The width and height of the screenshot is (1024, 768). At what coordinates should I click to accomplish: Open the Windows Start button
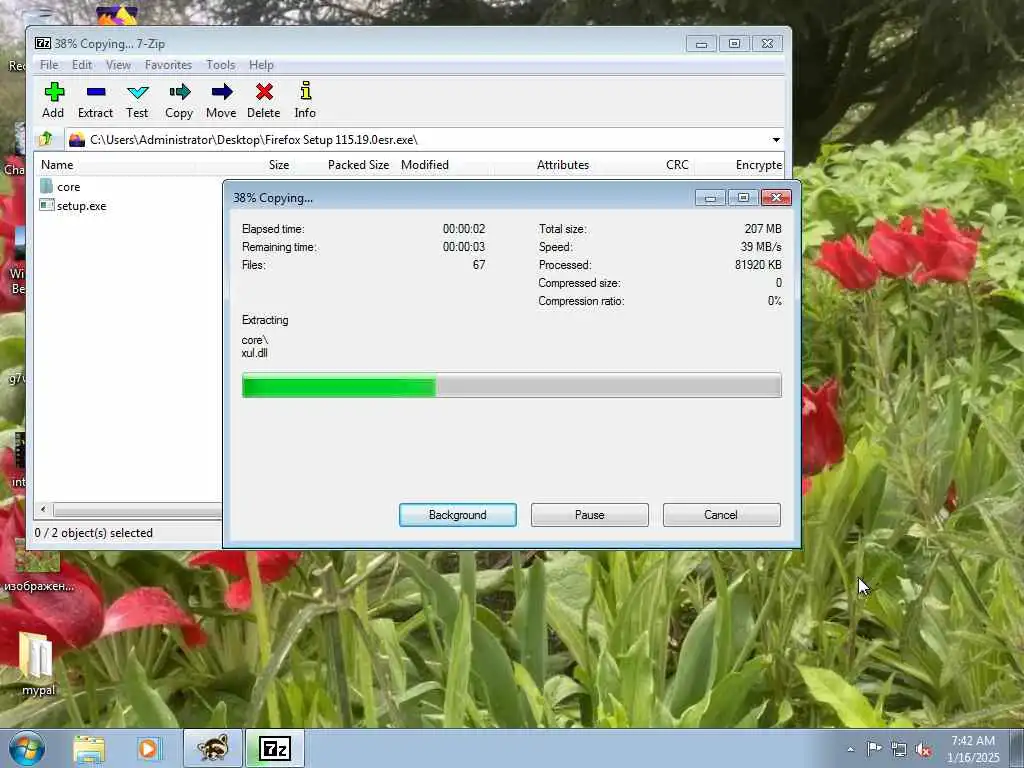(26, 748)
